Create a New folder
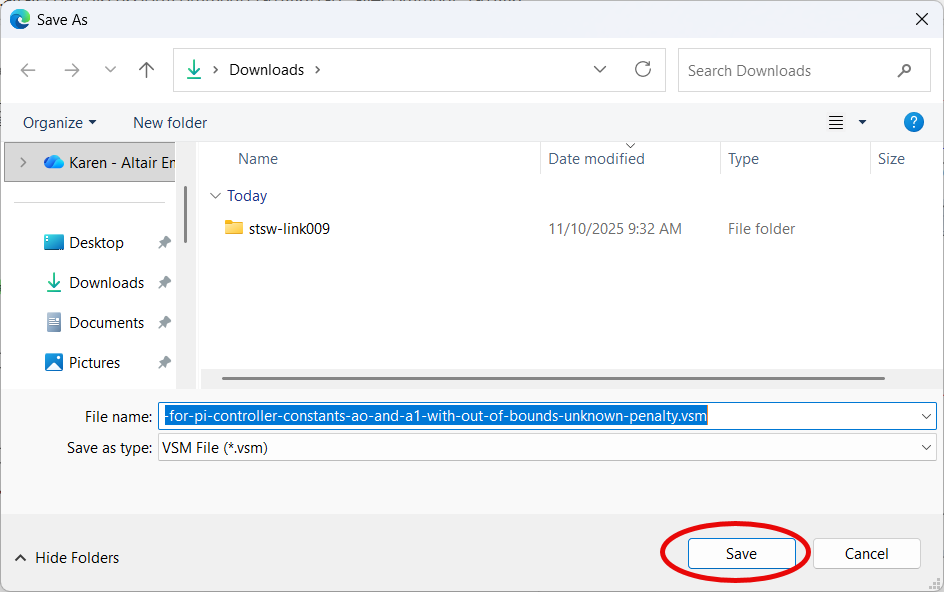The width and height of the screenshot is (944, 592). [x=170, y=123]
